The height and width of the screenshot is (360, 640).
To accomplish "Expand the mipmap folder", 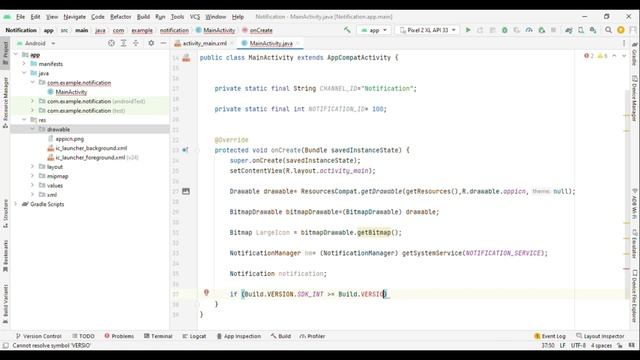I will click(x=32, y=176).
